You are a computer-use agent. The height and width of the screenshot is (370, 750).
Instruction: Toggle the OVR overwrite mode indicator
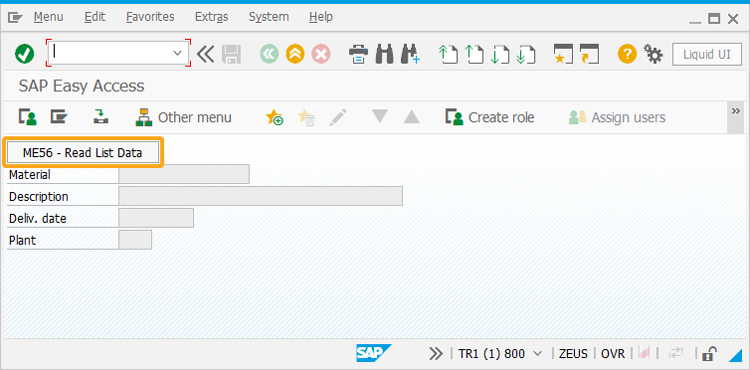613,354
